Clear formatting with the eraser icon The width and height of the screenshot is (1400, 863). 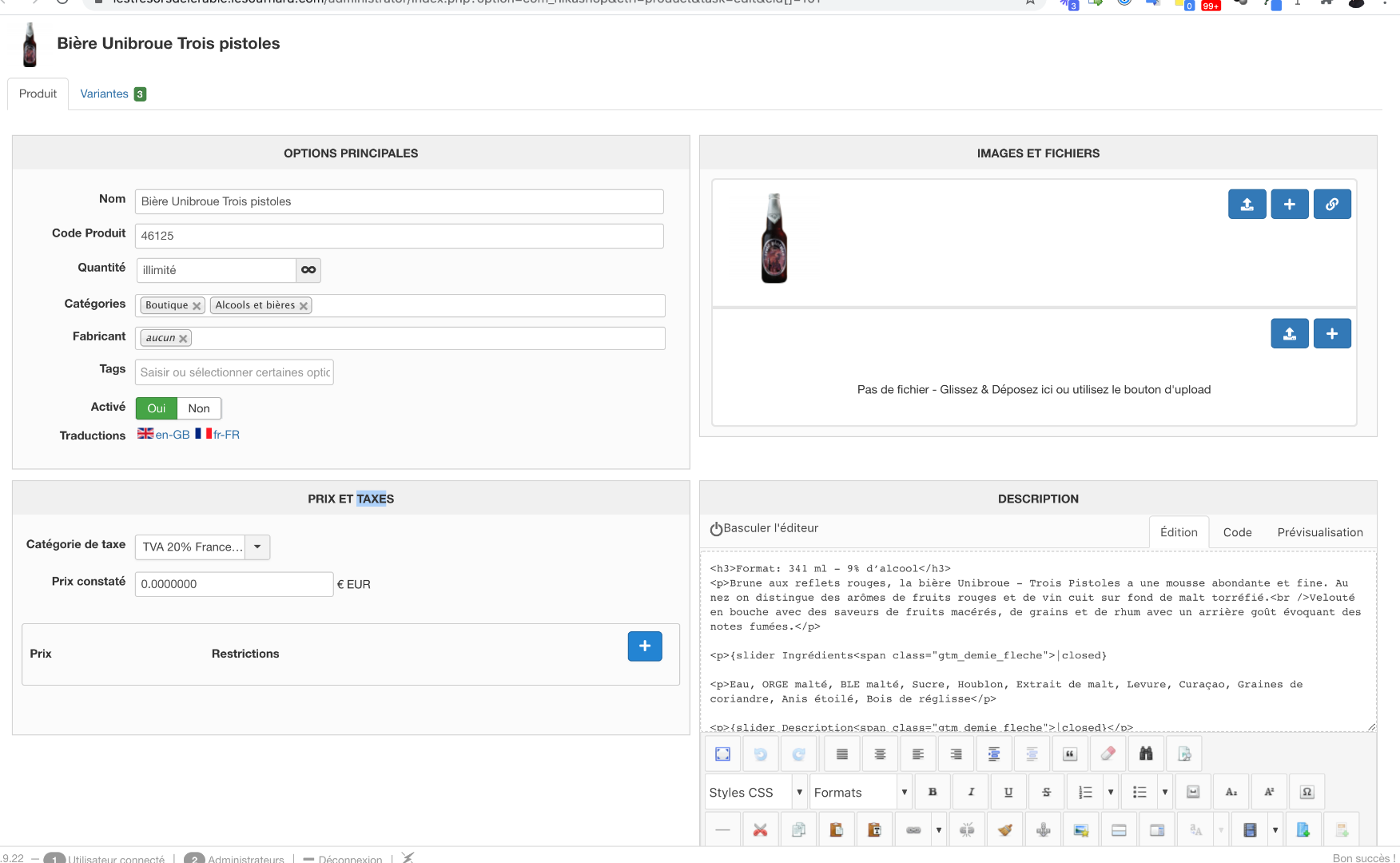point(1108,754)
